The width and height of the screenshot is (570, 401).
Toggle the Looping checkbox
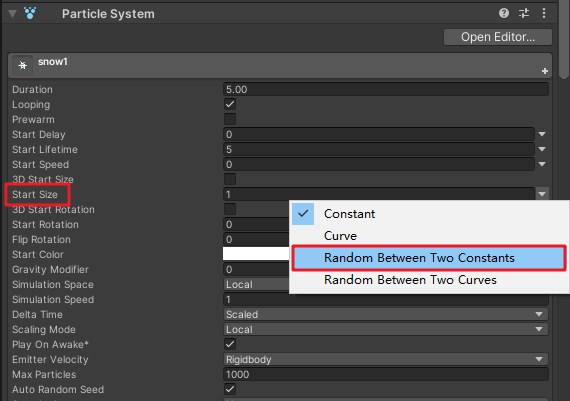tap(230, 104)
